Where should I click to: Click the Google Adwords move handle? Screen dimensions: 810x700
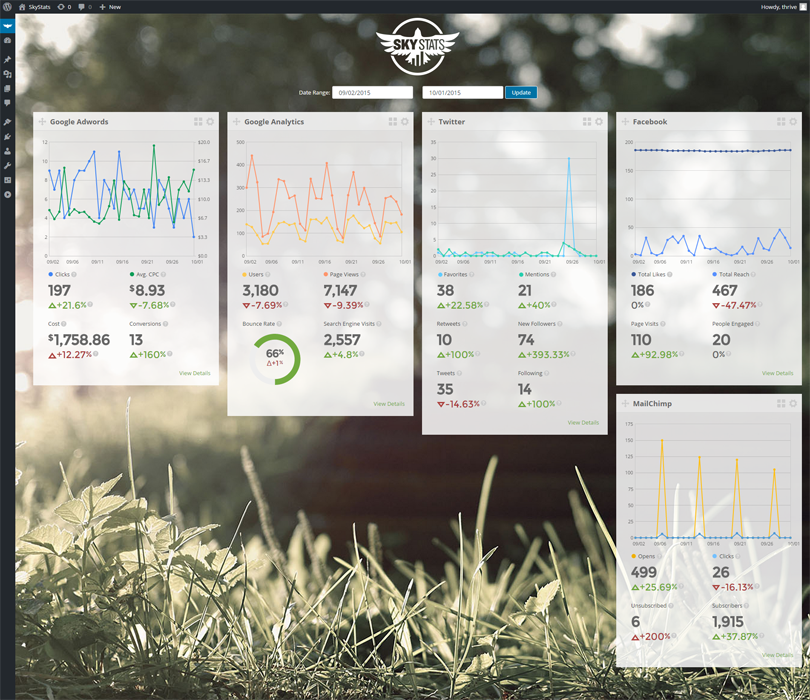coord(42,121)
